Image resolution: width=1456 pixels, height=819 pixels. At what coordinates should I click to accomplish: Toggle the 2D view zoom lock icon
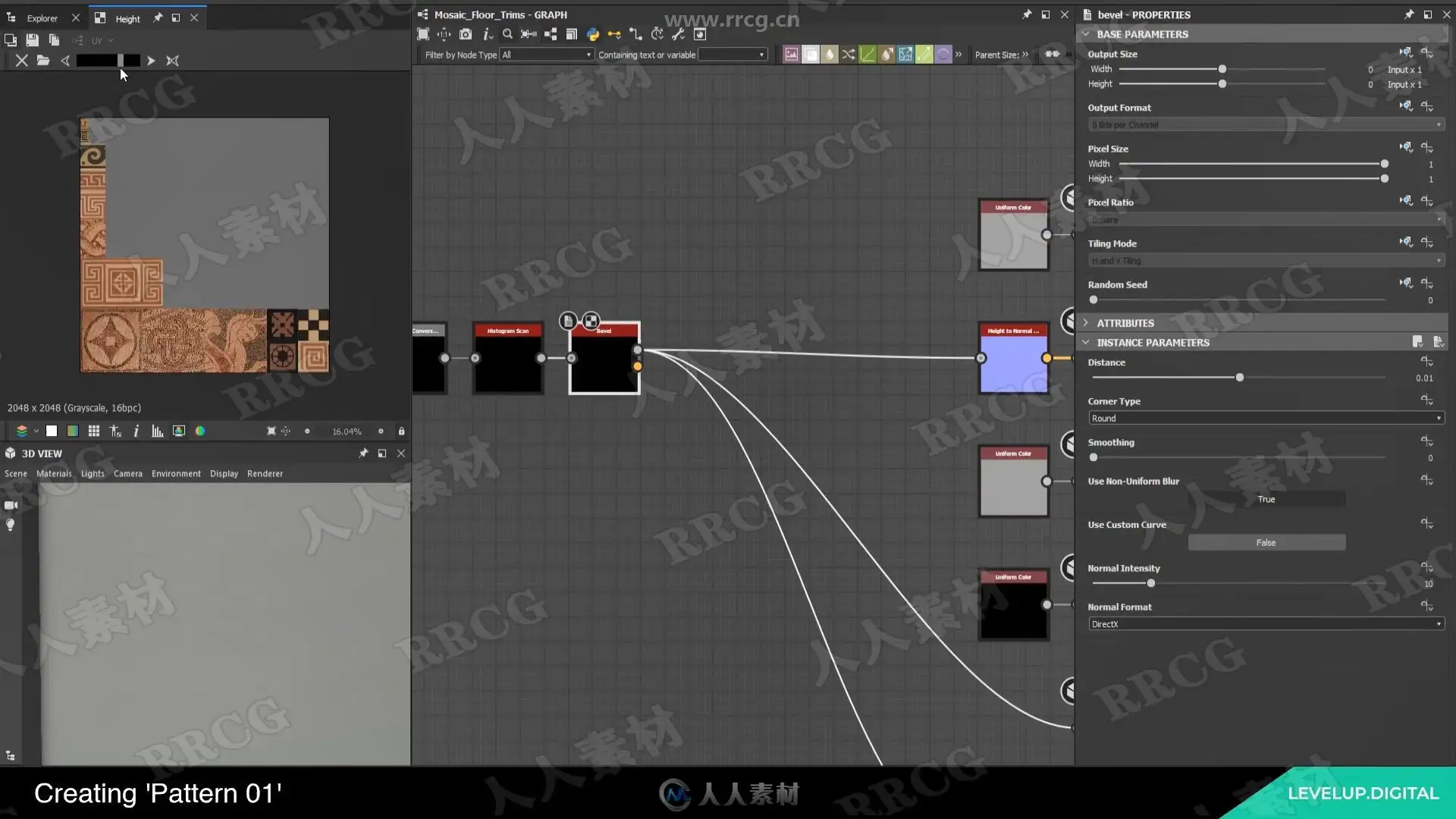pos(401,431)
